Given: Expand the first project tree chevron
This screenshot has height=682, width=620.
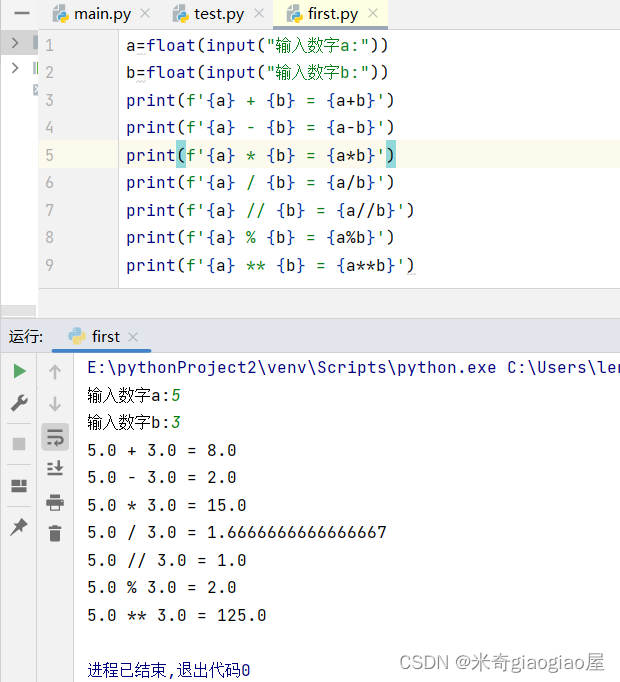Looking at the screenshot, I should coord(15,43).
